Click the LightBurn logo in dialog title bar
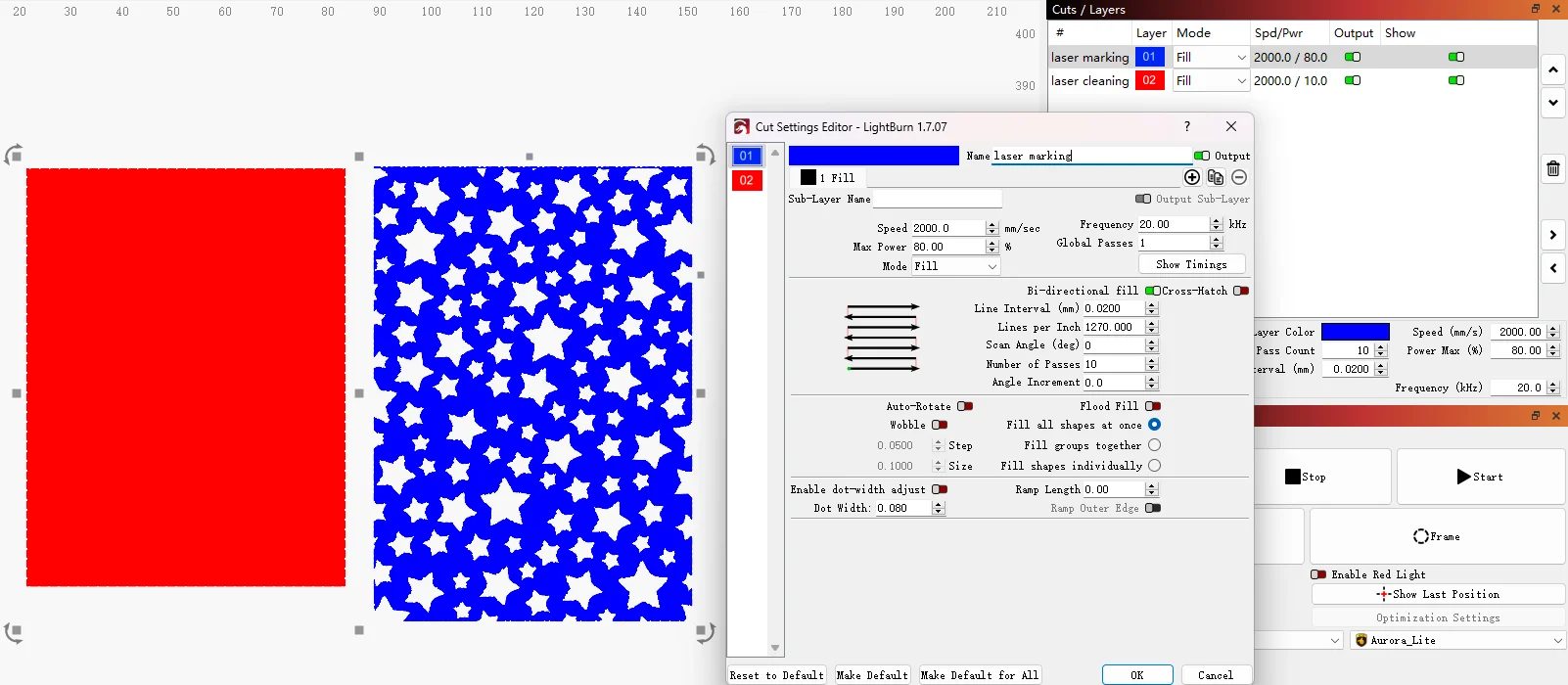The width and height of the screenshot is (1568, 685). click(x=742, y=126)
